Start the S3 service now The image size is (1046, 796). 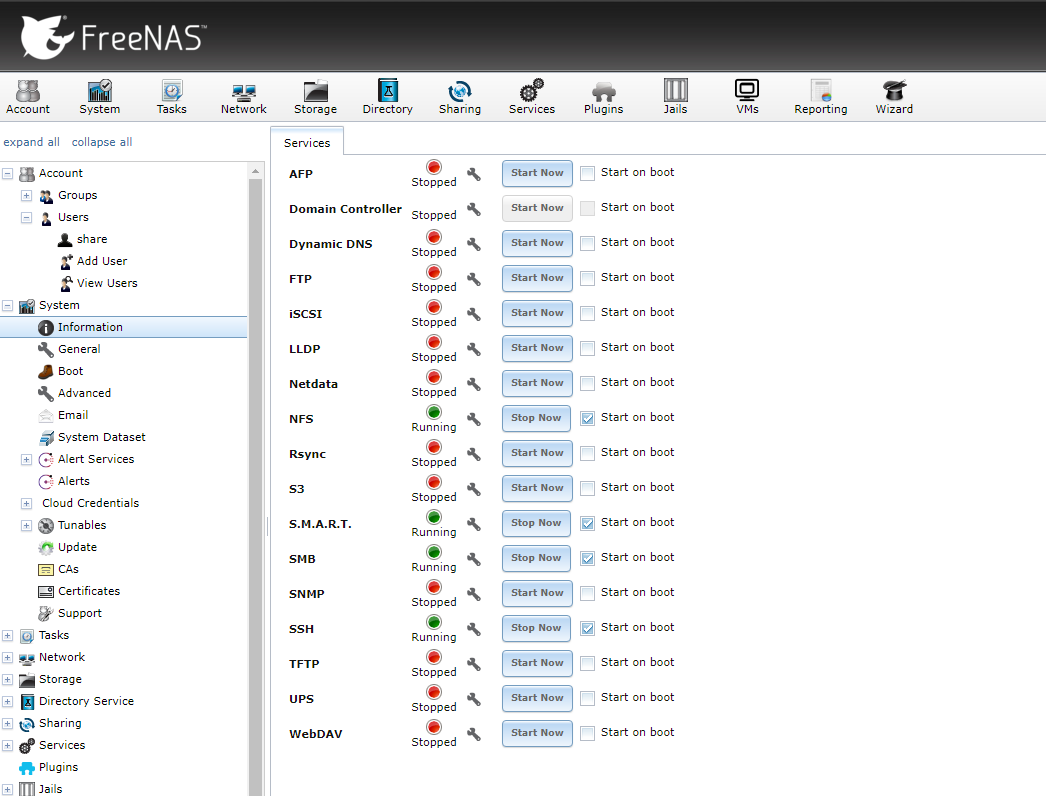coord(537,488)
